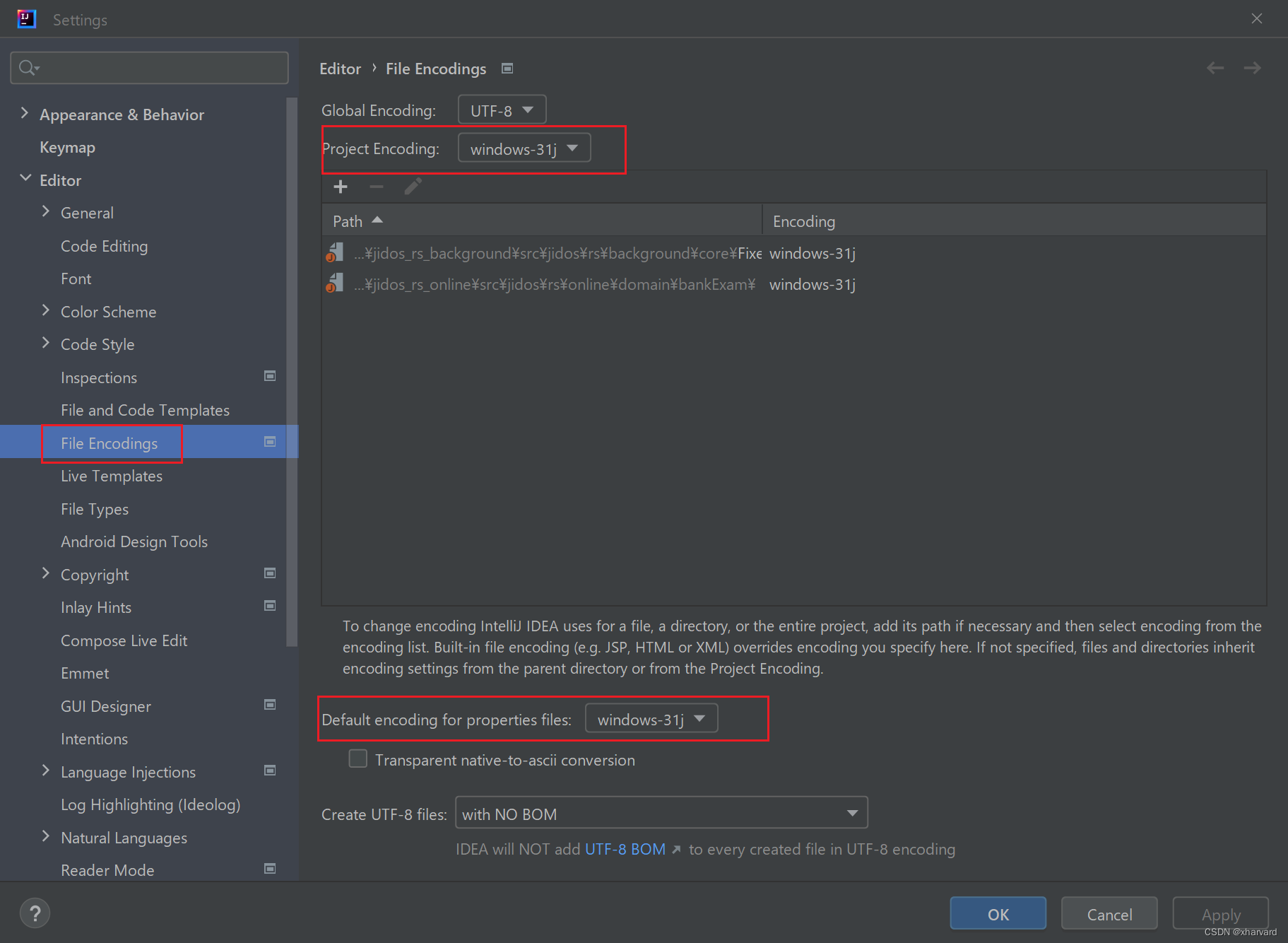This screenshot has width=1288, height=943.
Task: Navigate back with the left arrow
Action: pos(1215,67)
